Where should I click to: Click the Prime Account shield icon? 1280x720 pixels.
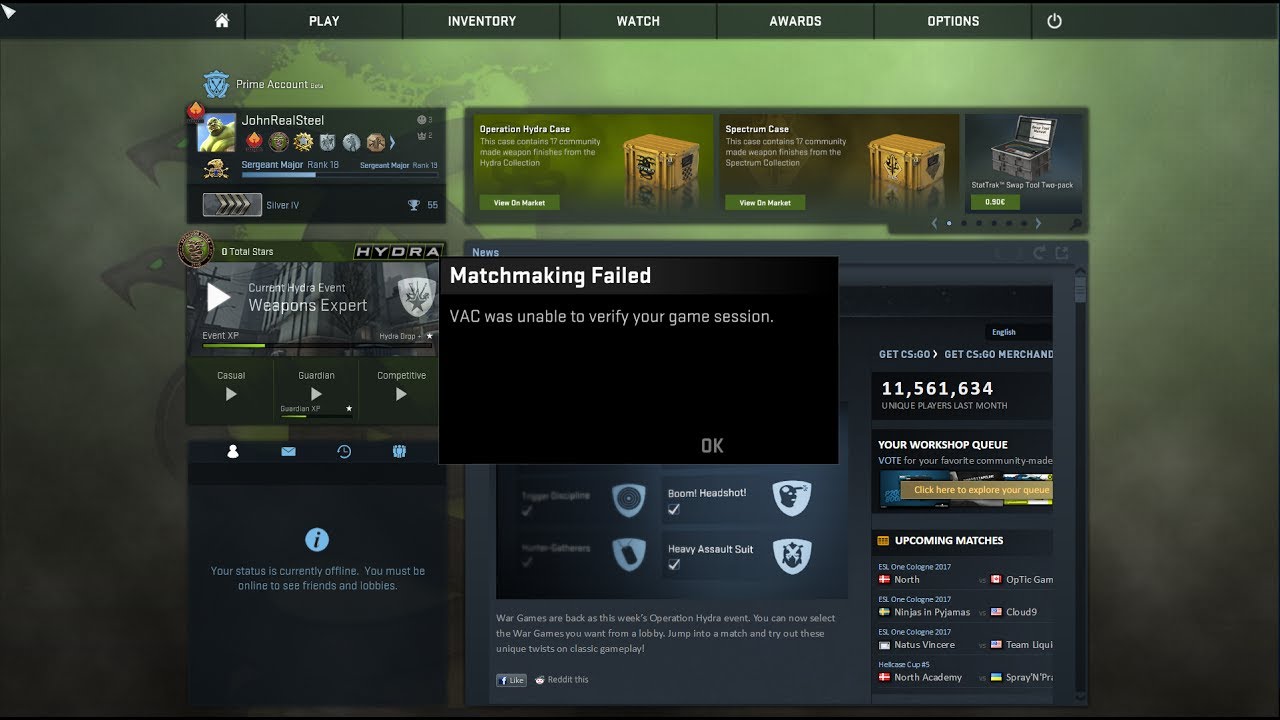point(216,84)
